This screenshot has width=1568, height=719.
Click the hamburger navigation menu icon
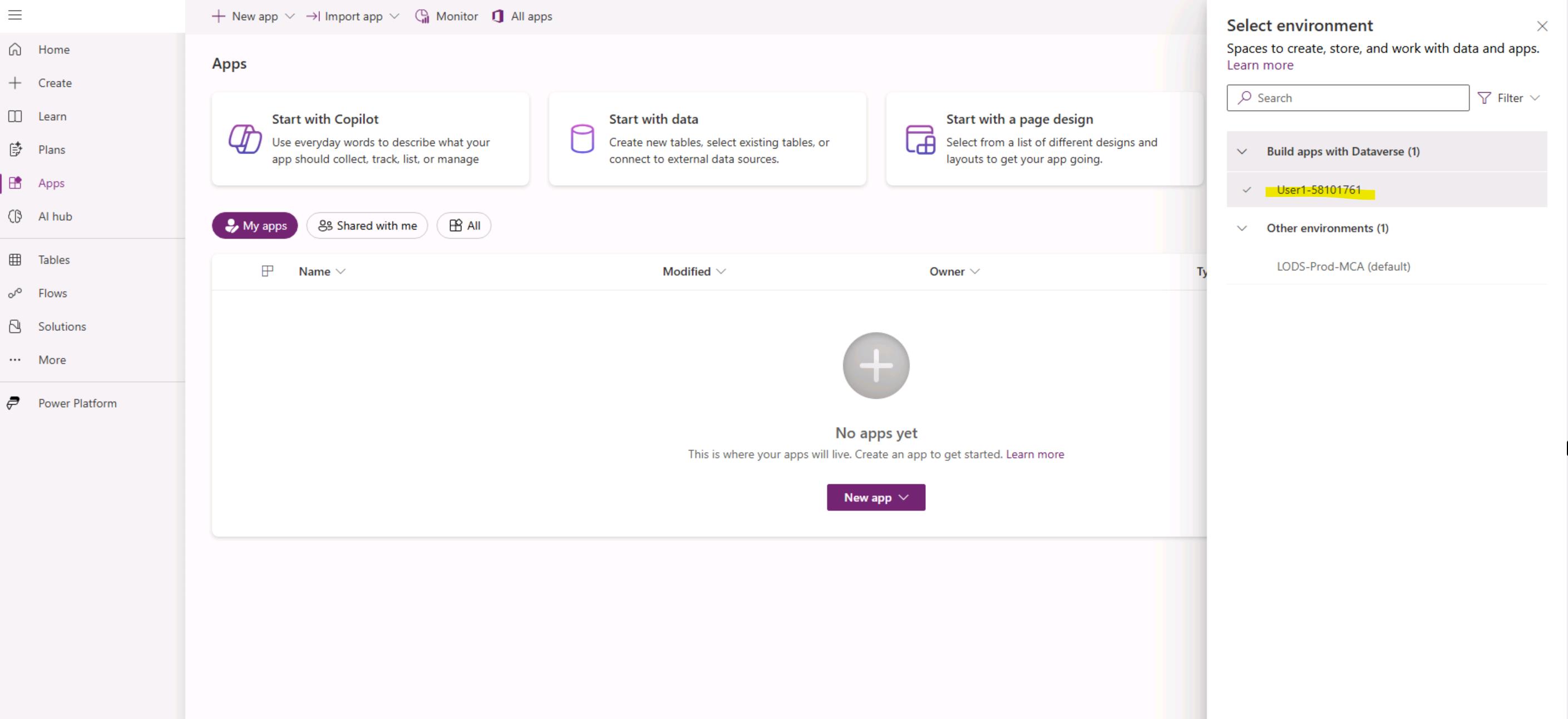15,15
